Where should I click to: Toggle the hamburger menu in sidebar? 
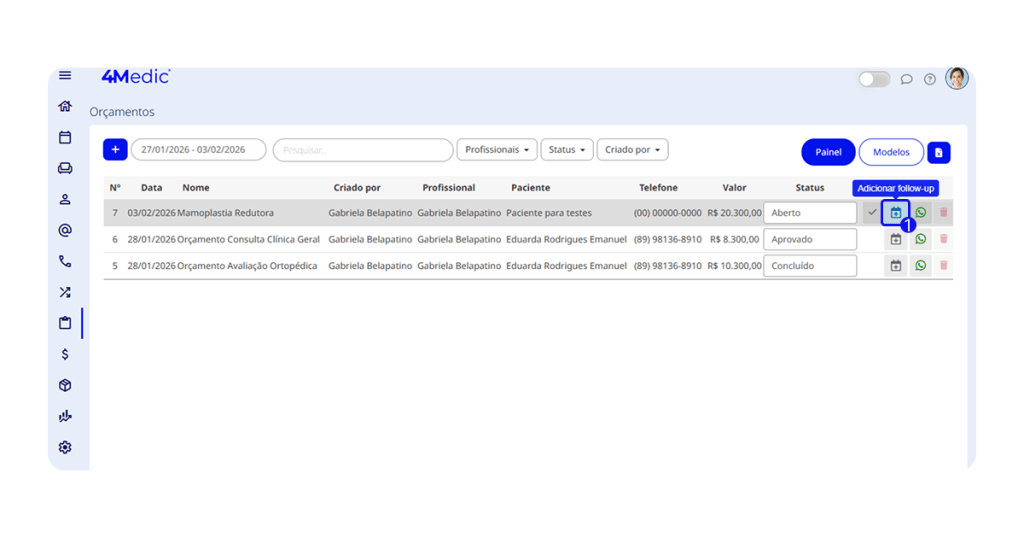pyautogui.click(x=65, y=76)
